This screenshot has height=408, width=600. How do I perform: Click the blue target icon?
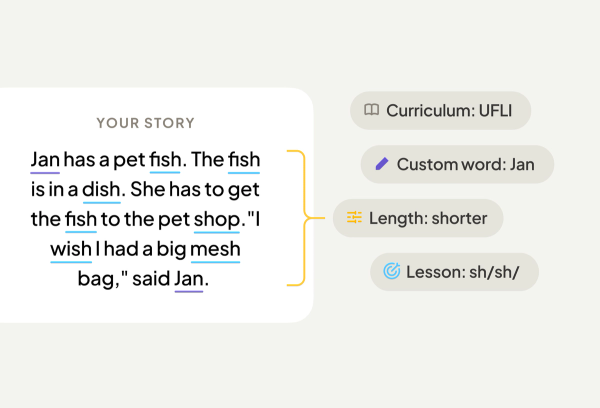pyautogui.click(x=391, y=271)
